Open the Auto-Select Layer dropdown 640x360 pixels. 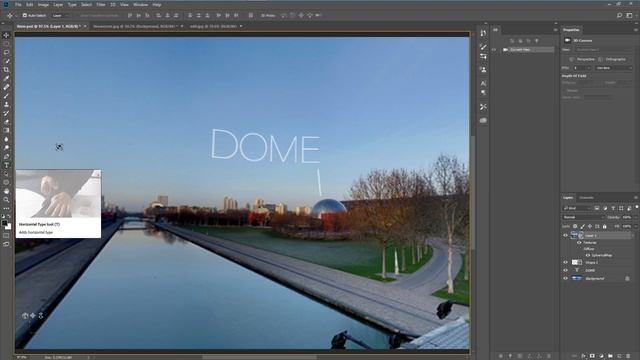click(x=60, y=16)
